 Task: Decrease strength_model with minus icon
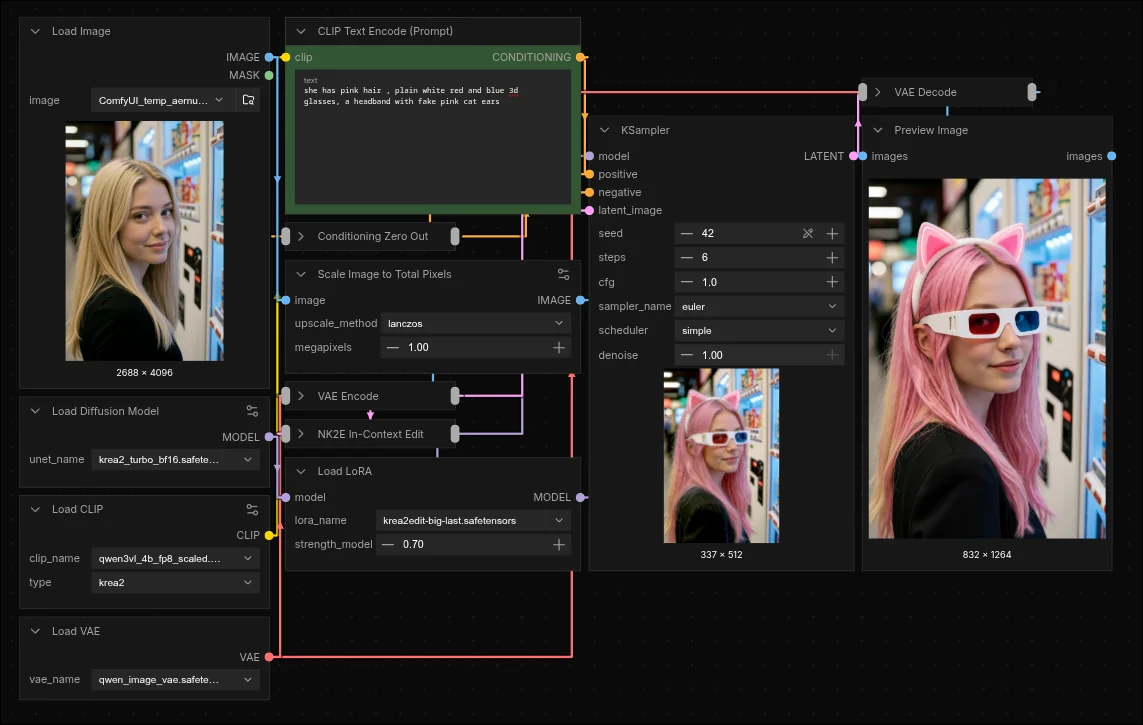click(x=388, y=544)
